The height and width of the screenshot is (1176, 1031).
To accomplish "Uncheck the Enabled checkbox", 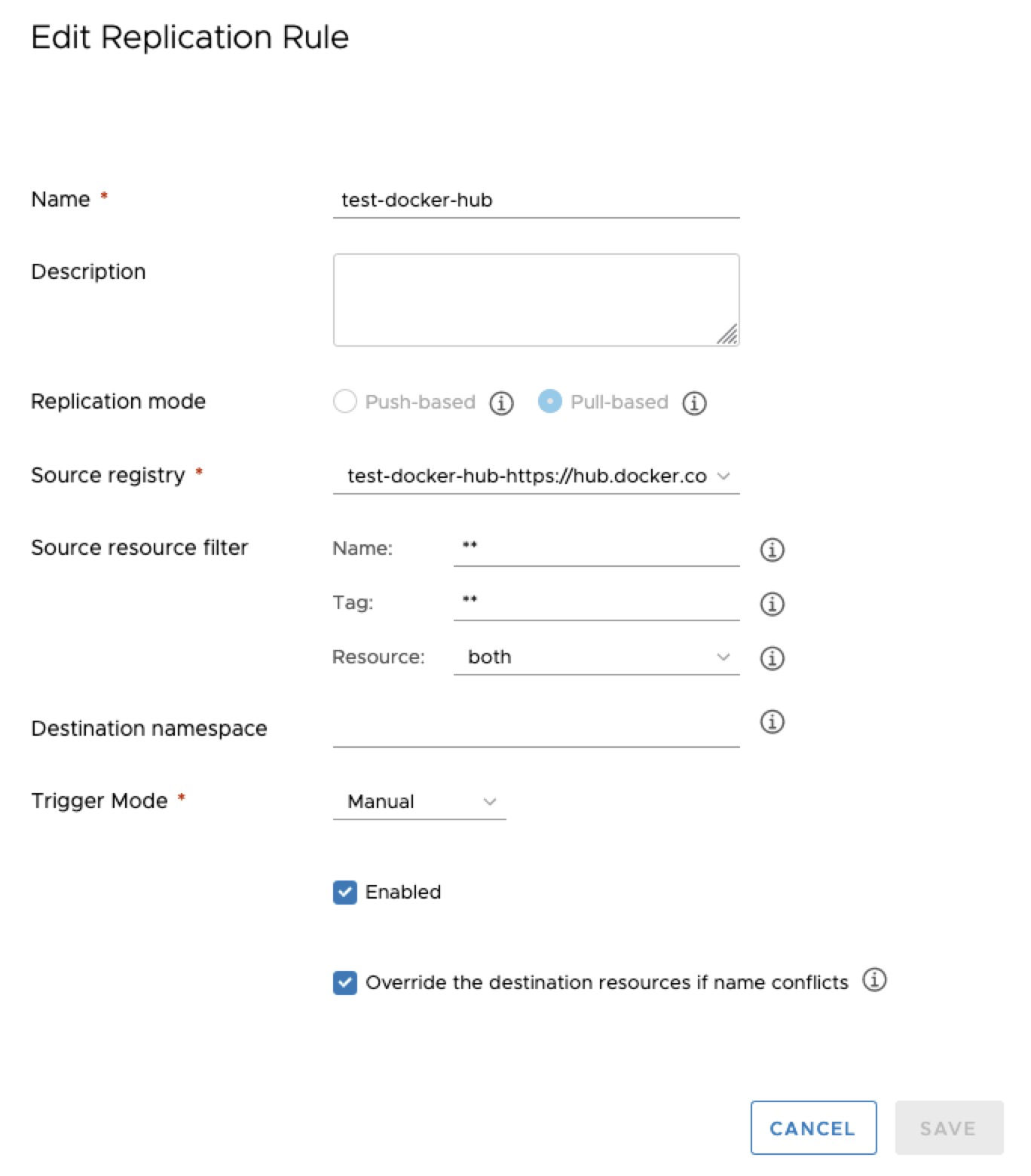I will [x=344, y=893].
